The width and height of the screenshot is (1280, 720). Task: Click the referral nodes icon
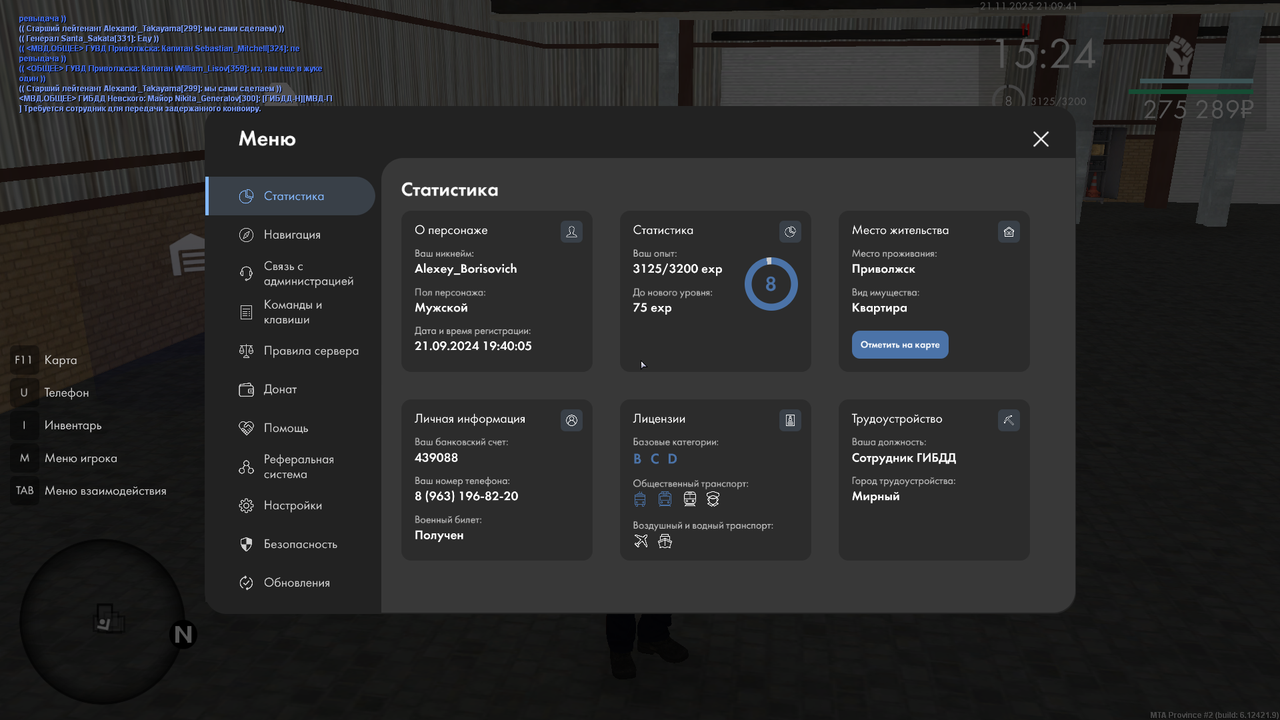click(x=246, y=467)
